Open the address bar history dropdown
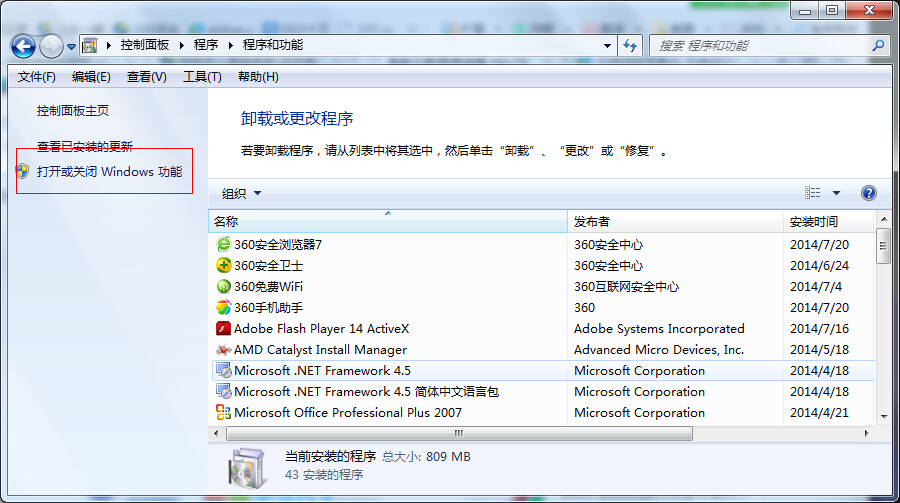The width and height of the screenshot is (900, 503). [x=607, y=45]
